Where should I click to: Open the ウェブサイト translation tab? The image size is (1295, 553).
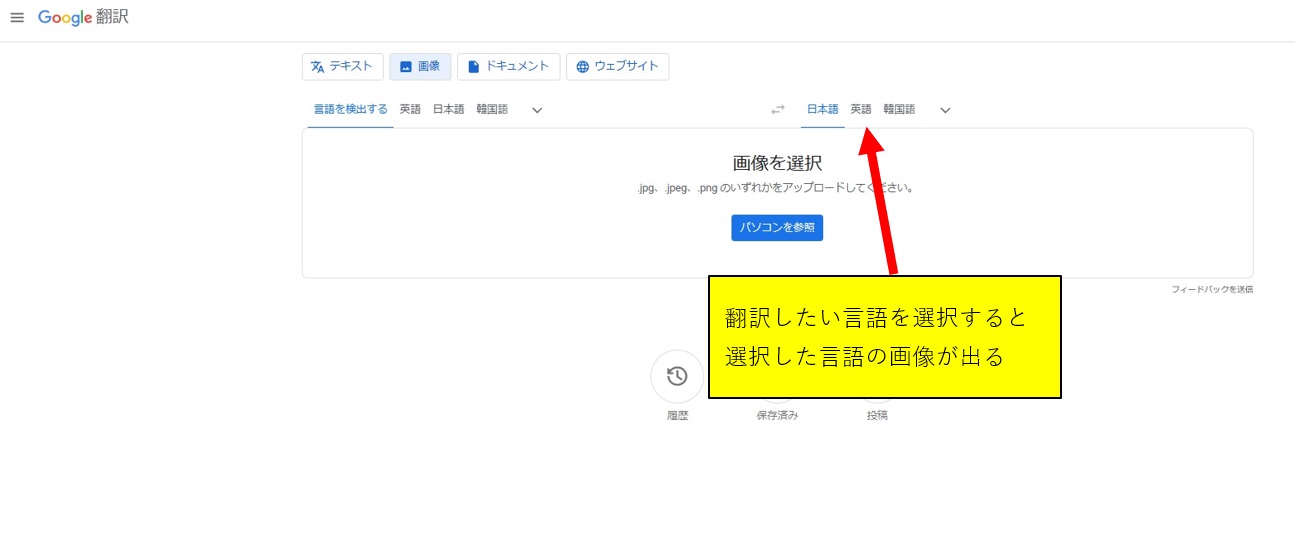617,67
